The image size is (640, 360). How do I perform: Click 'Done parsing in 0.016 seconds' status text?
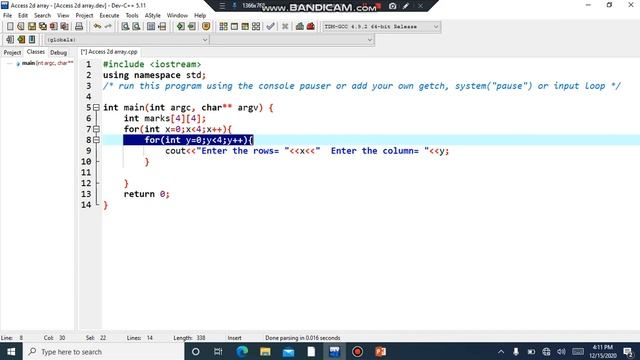[302, 338]
